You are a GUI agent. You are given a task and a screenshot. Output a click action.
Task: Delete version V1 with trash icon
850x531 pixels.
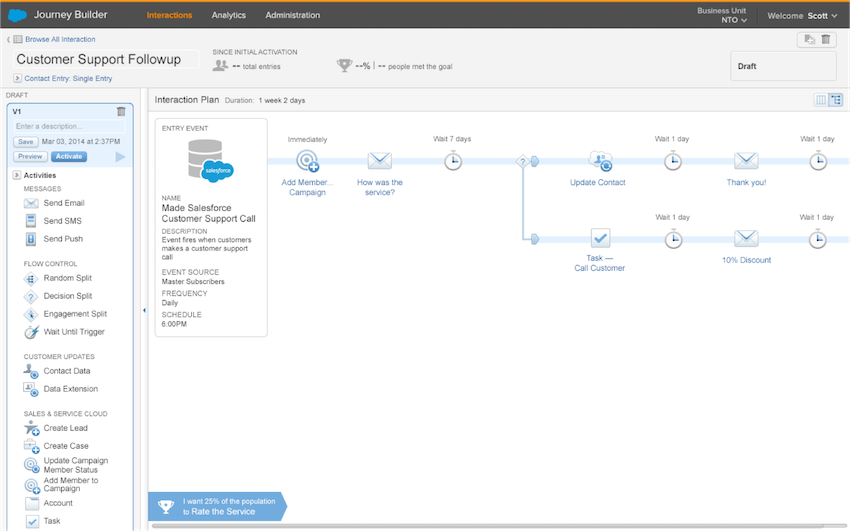(x=121, y=111)
